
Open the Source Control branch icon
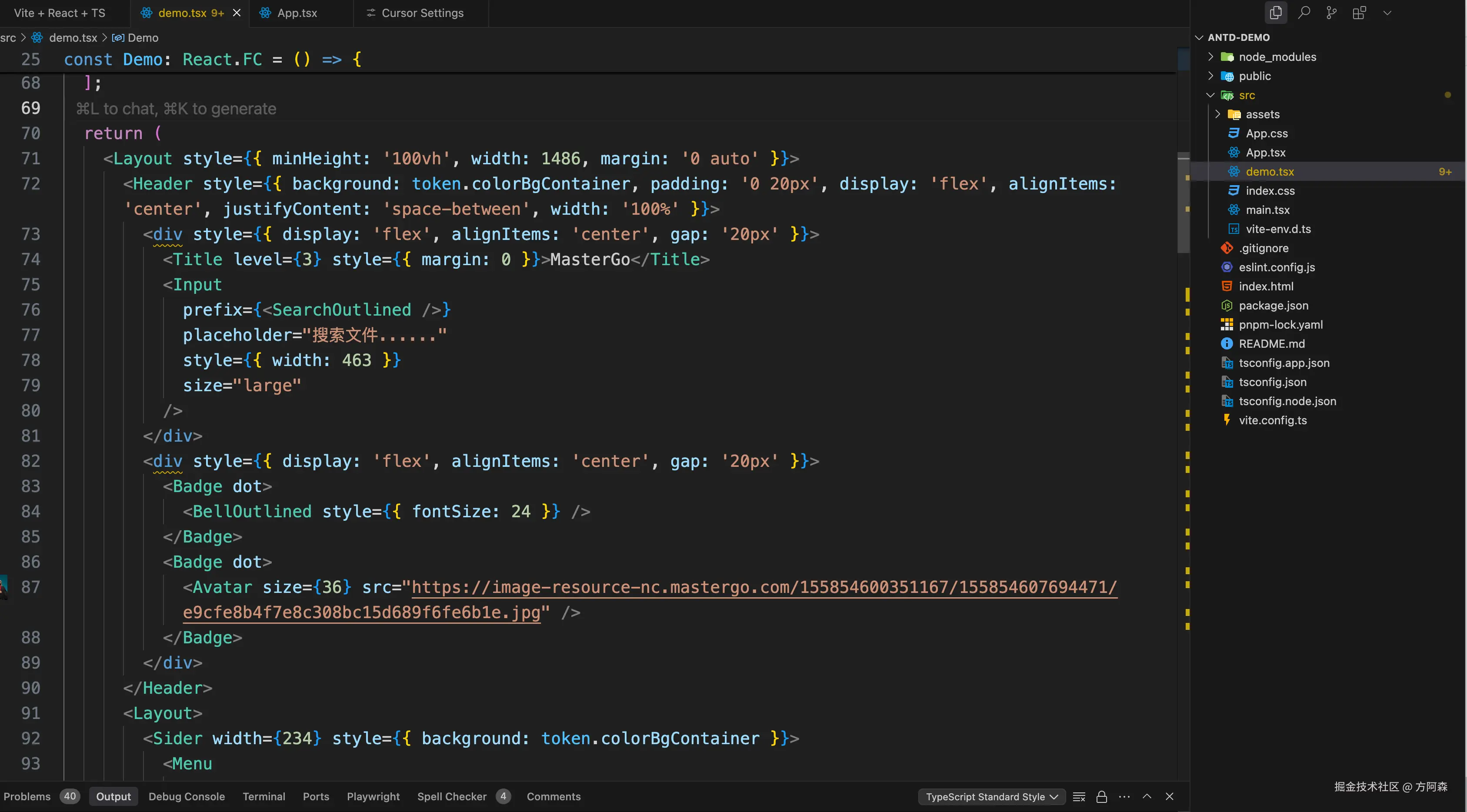1331,13
